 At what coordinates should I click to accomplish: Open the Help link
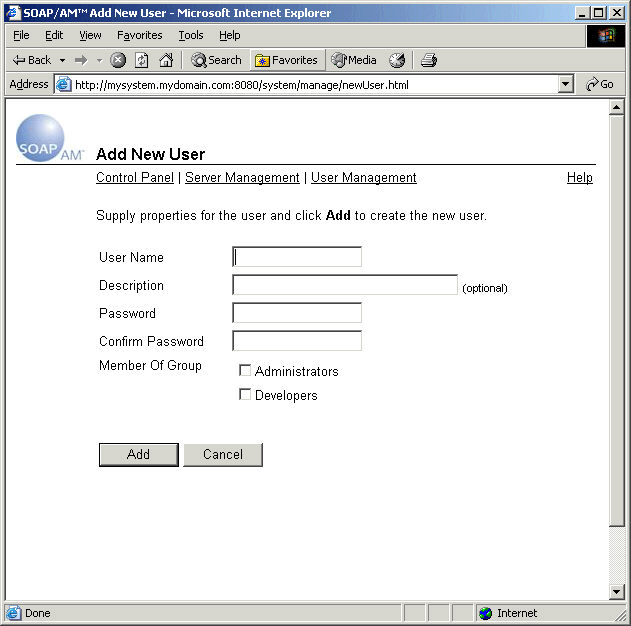tap(579, 178)
